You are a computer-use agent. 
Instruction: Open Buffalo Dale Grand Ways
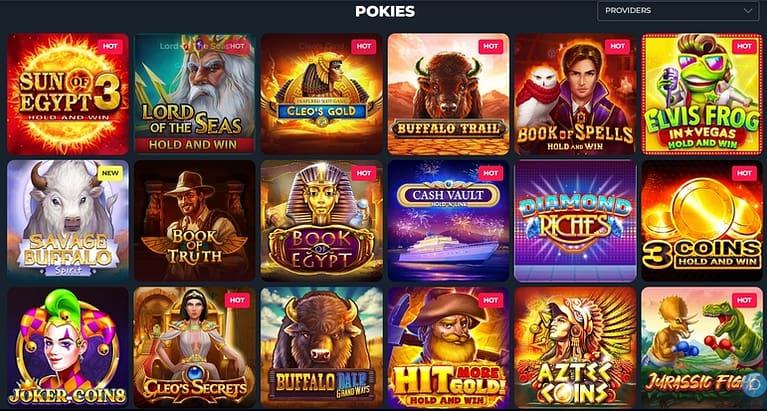tap(321, 347)
